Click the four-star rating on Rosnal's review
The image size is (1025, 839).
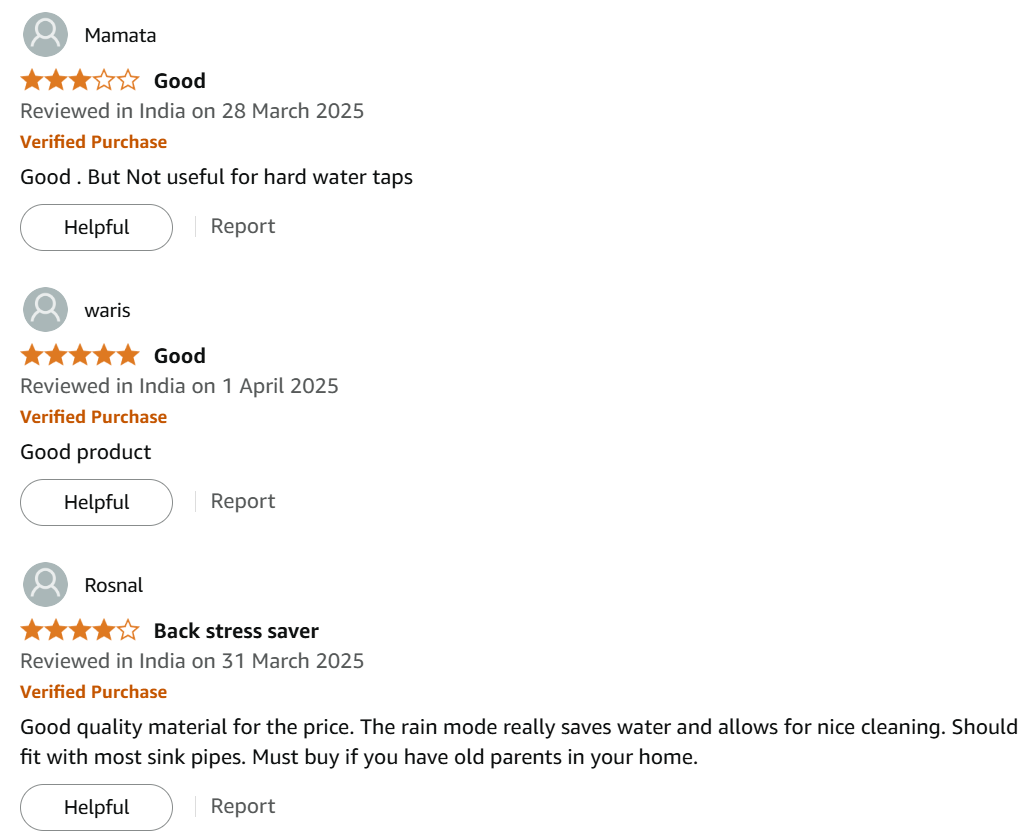pos(80,630)
